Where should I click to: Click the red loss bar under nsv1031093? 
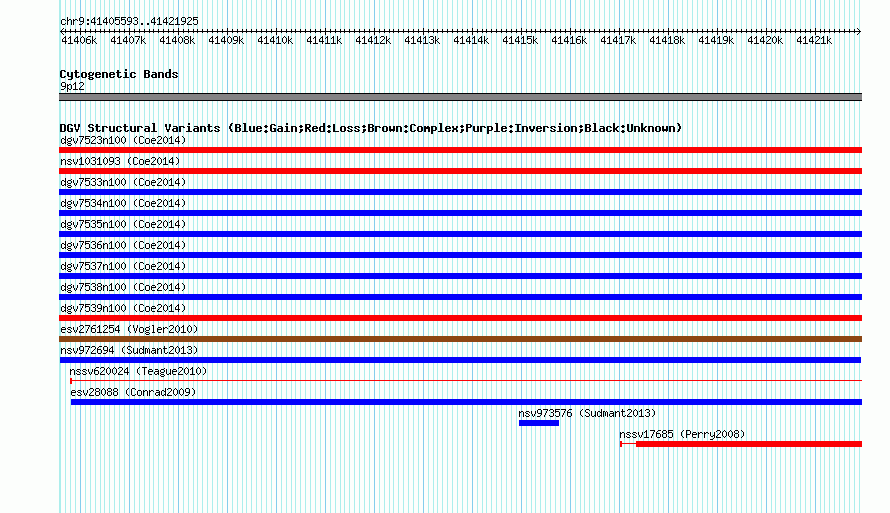(460, 171)
